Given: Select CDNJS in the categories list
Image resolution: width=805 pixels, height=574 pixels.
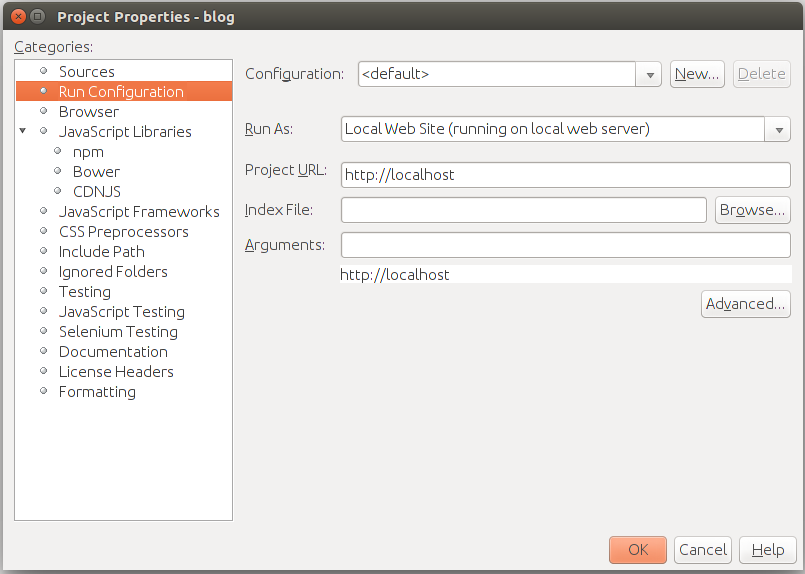Looking at the screenshot, I should coord(97,192).
